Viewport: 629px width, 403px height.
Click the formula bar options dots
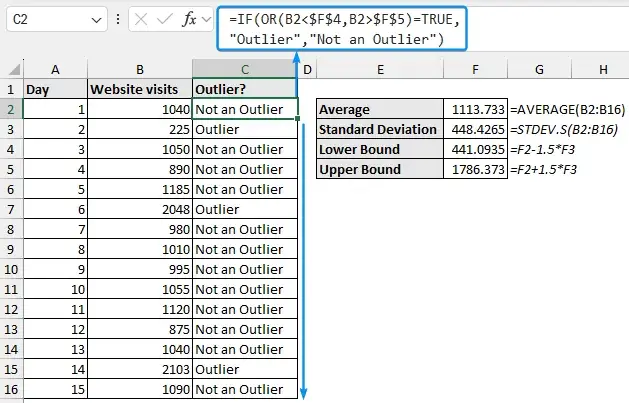point(118,19)
